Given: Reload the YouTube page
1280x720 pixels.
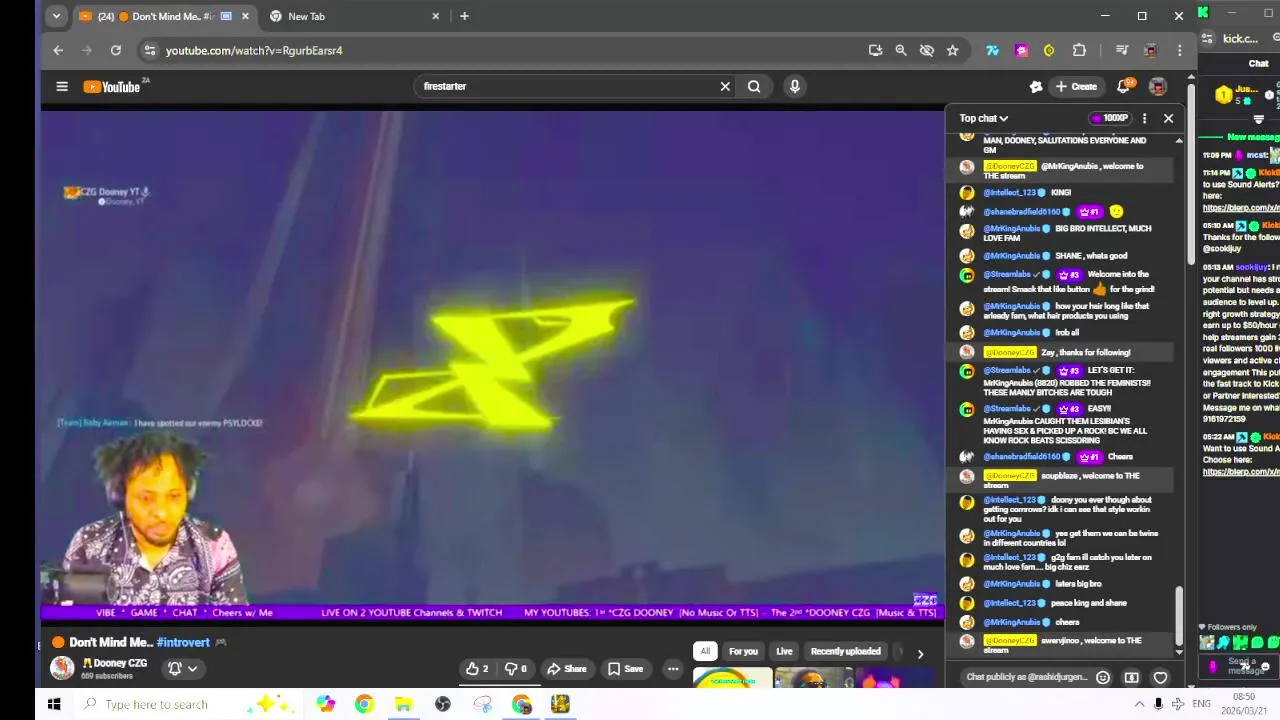Looking at the screenshot, I should coord(116,50).
